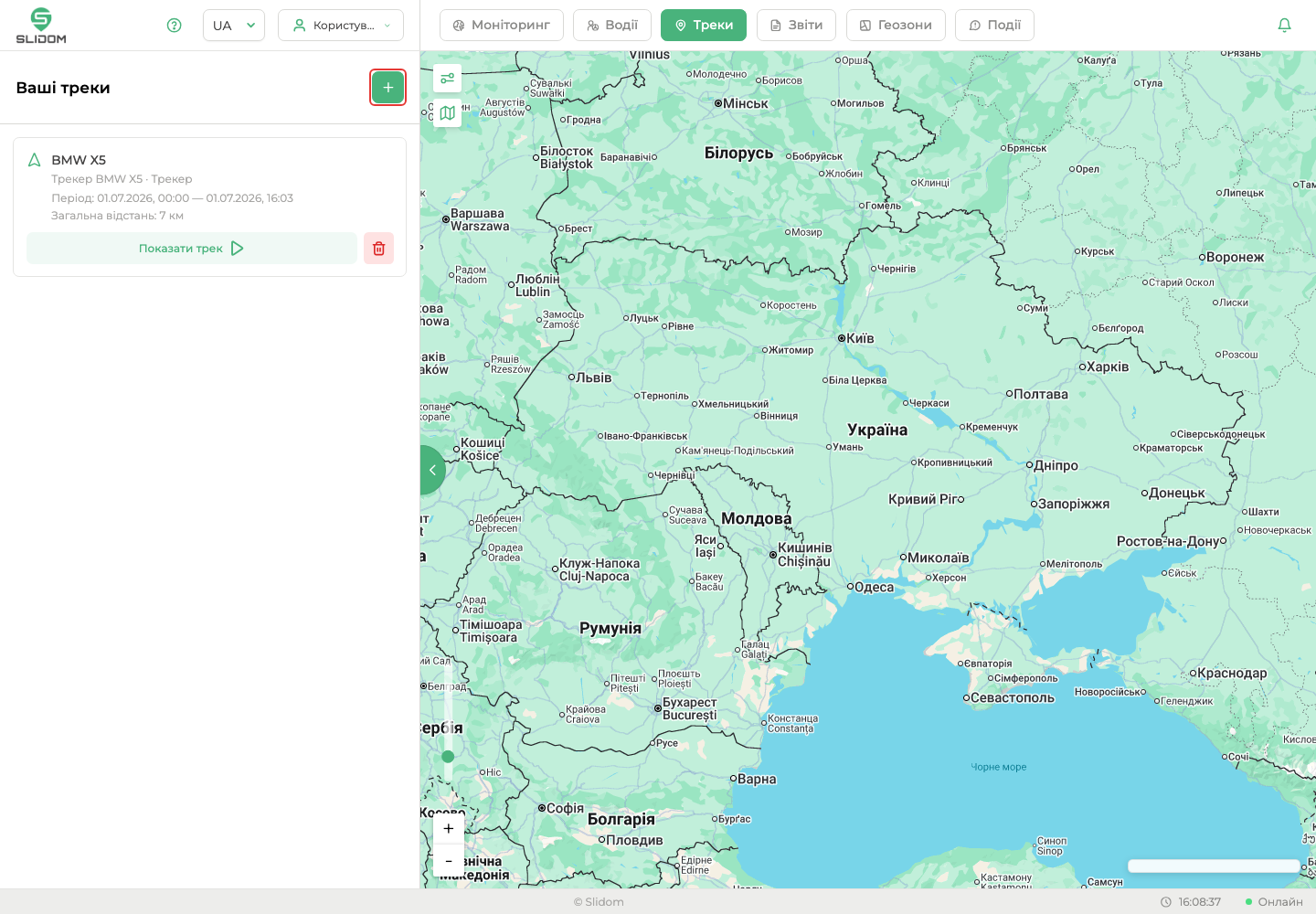
Task: Switch to the Водії tab
Action: click(x=612, y=26)
